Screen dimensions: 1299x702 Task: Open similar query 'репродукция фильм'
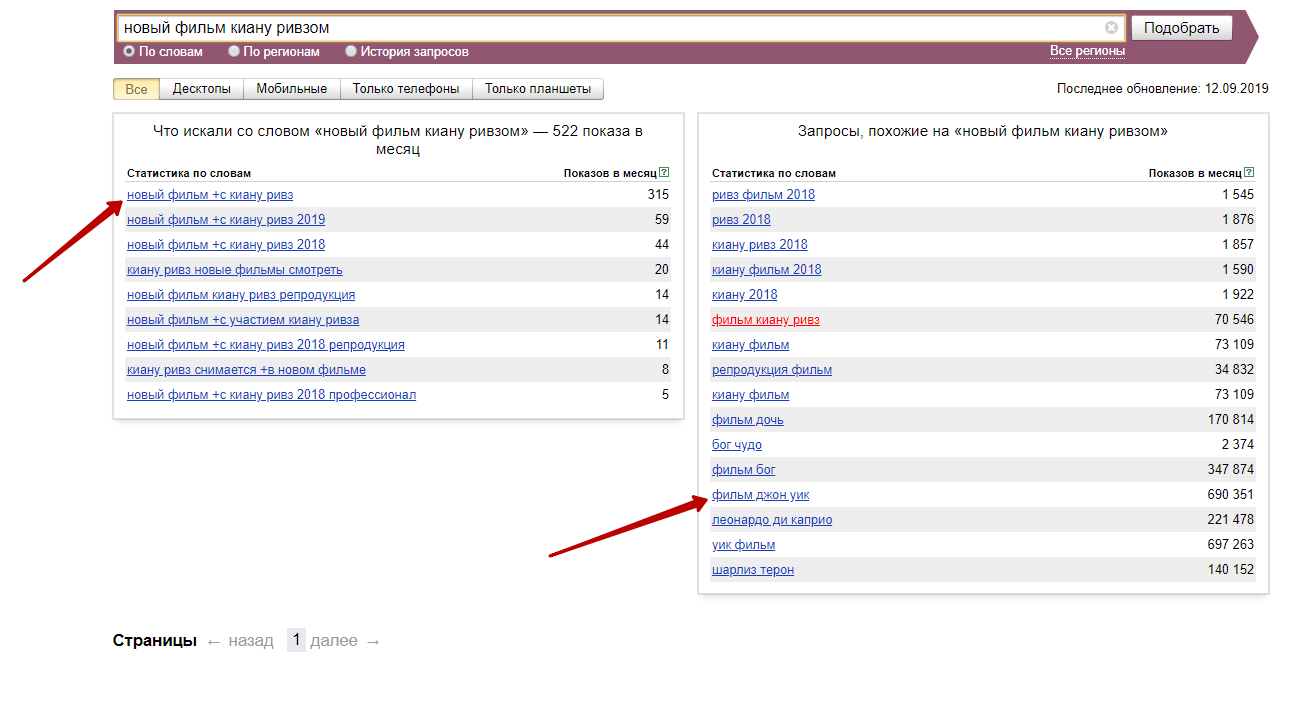[x=772, y=370]
